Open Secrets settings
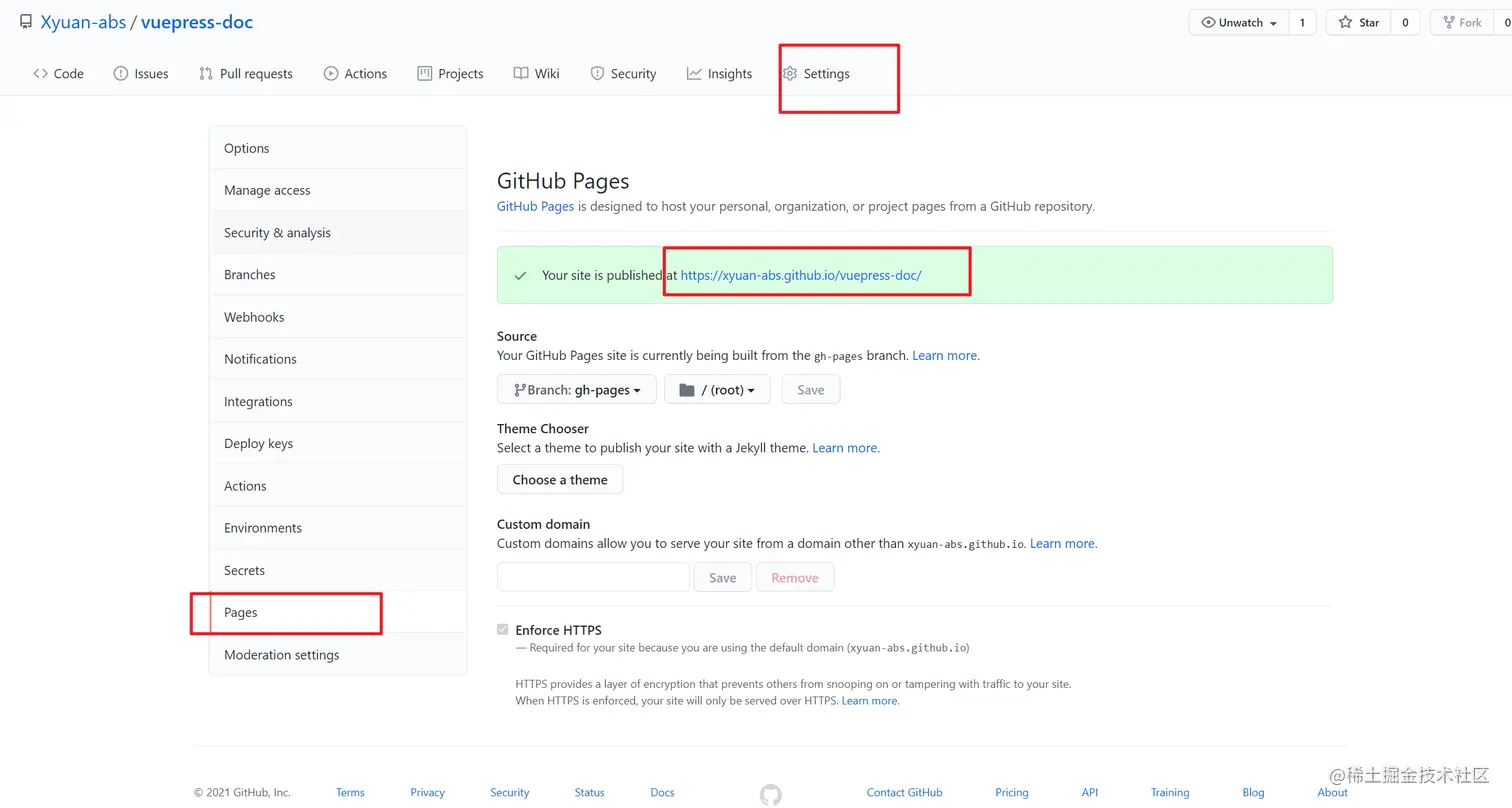 pos(338,570)
